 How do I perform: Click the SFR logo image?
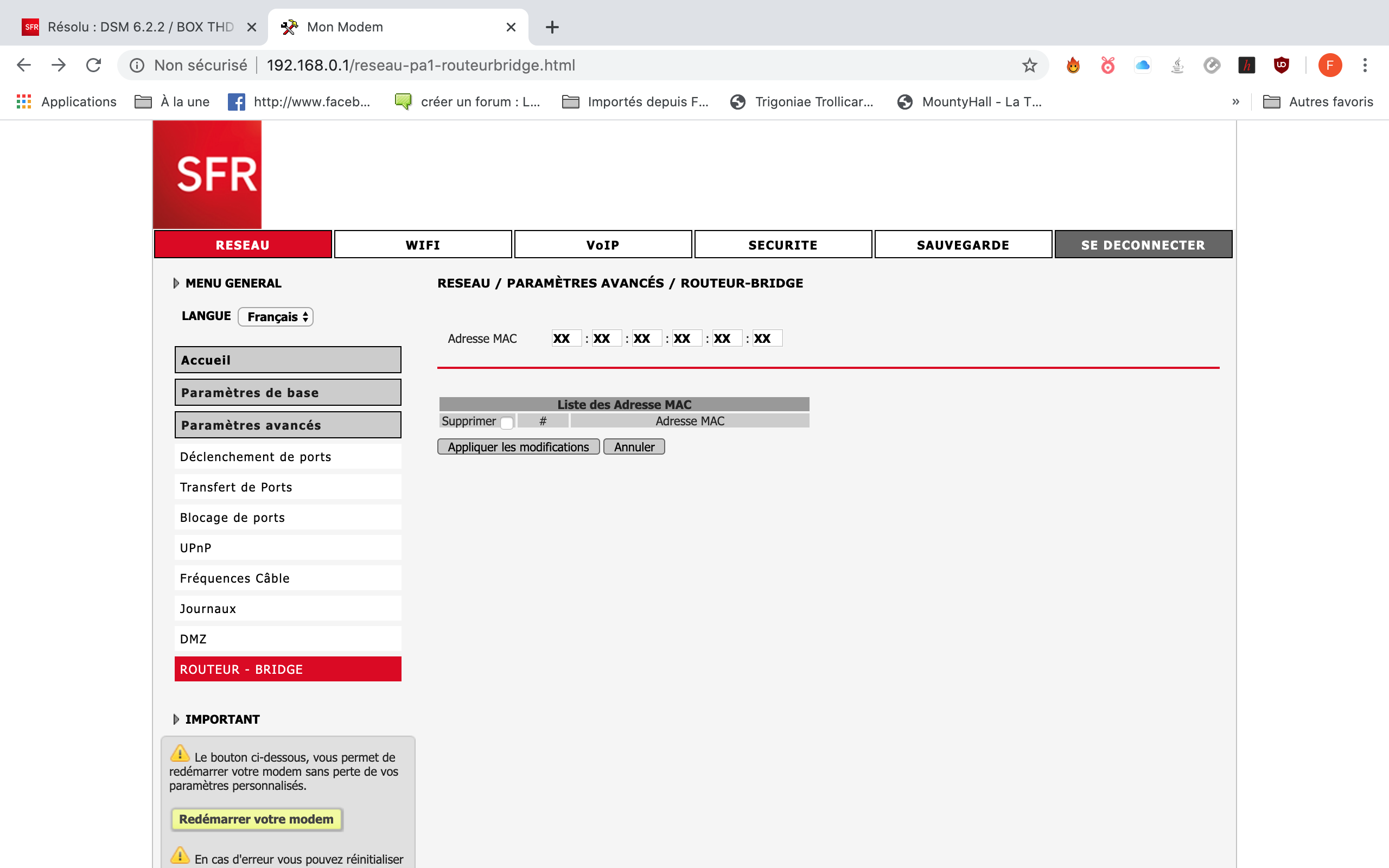click(207, 175)
